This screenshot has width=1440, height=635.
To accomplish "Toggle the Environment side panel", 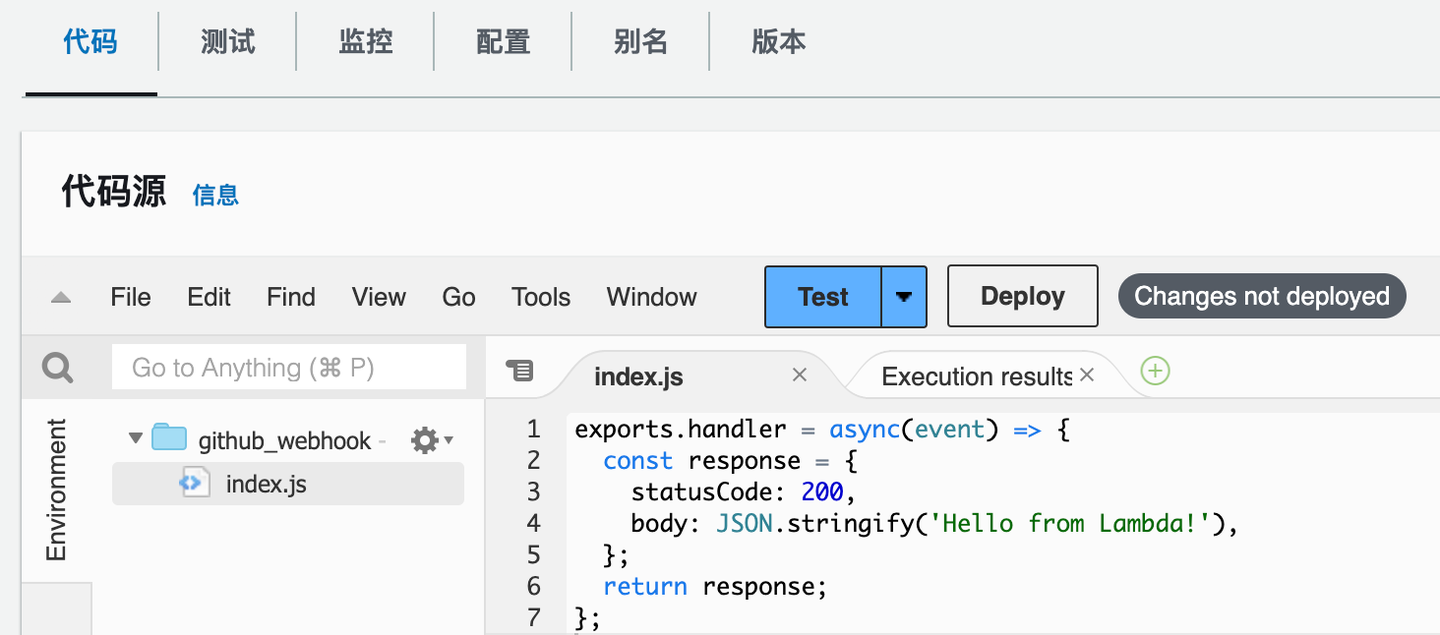I will [56, 490].
